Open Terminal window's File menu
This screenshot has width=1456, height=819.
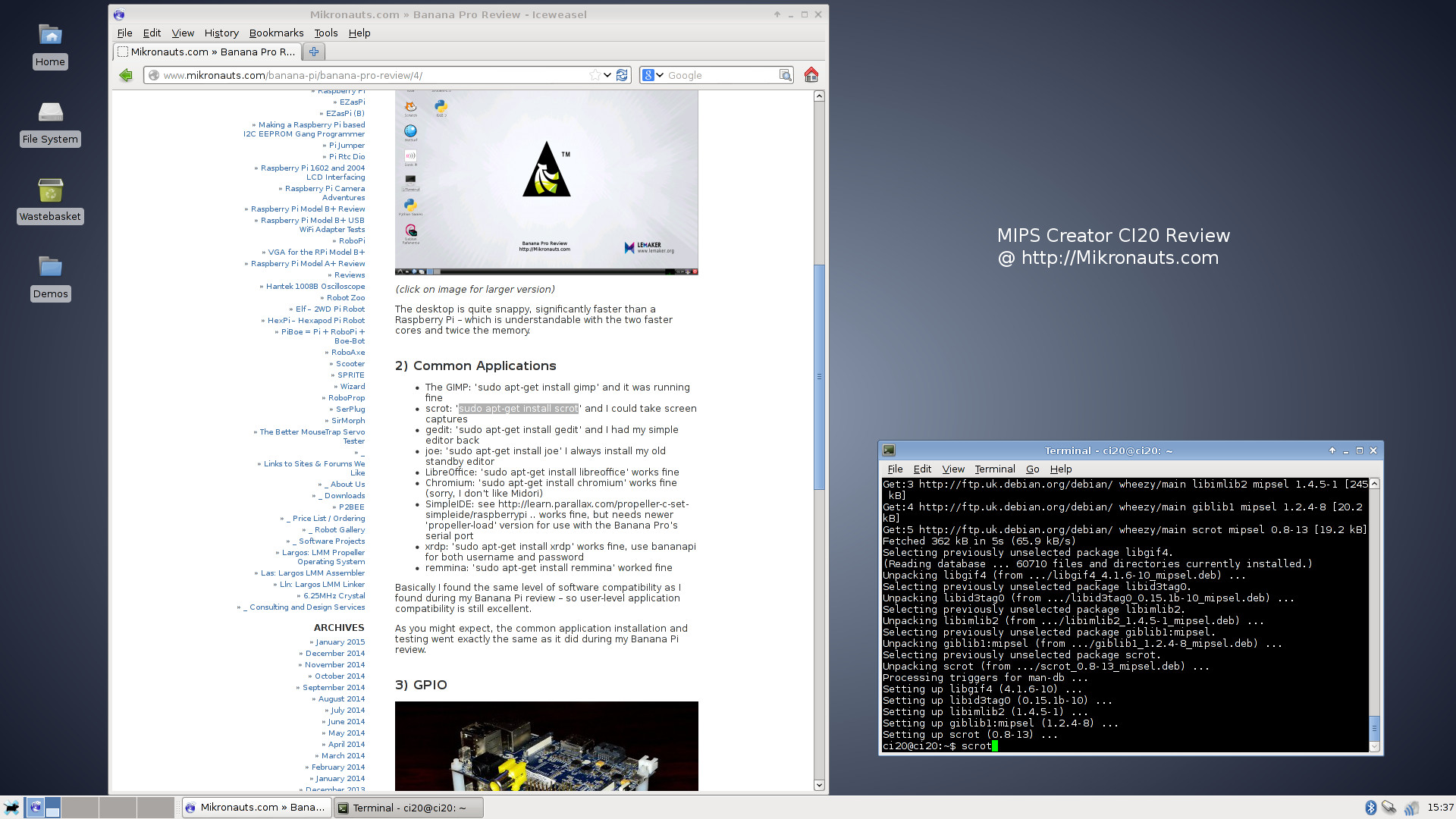[895, 469]
